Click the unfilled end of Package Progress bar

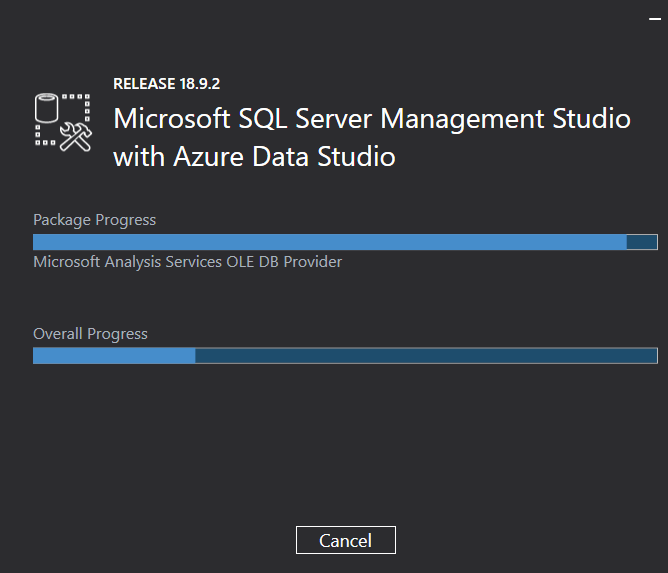coord(641,242)
